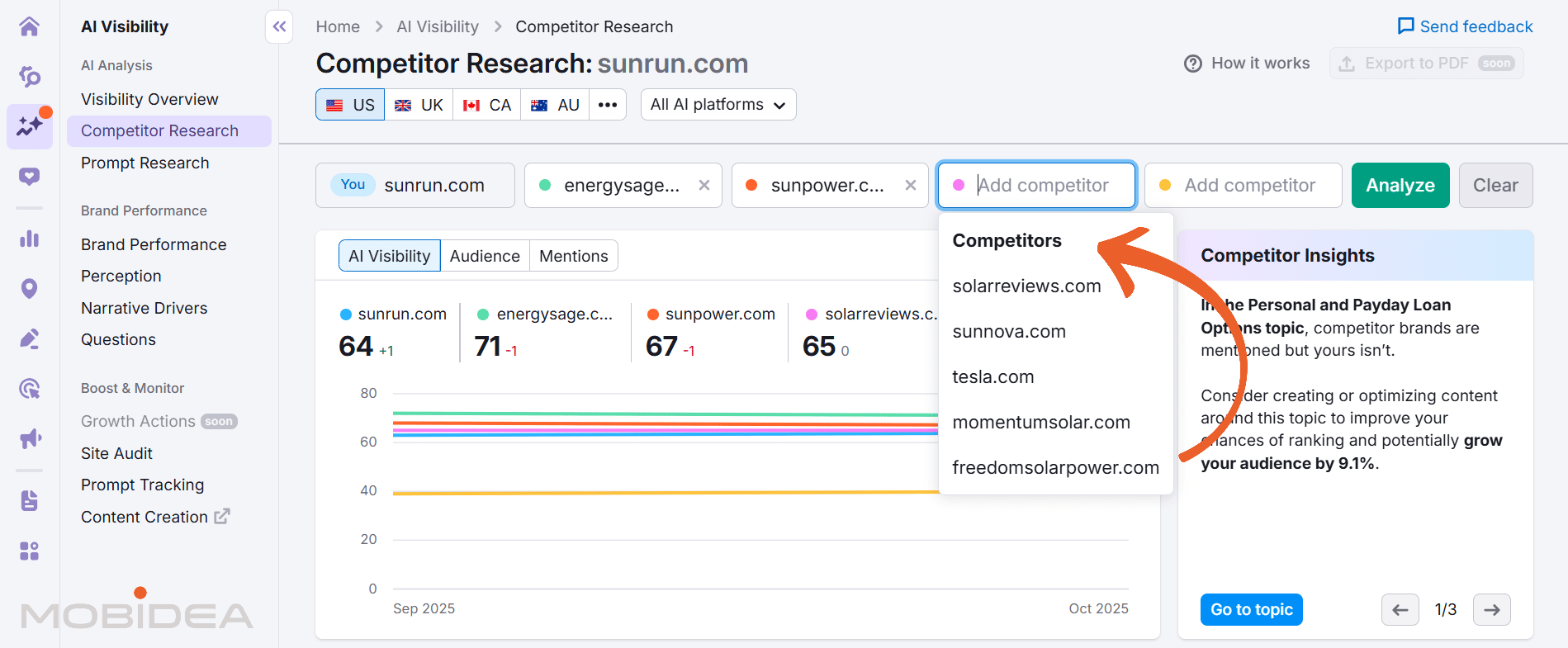Viewport: 1568px width, 648px height.
Task: Open Competitor Research in sidebar
Action: coord(169,131)
